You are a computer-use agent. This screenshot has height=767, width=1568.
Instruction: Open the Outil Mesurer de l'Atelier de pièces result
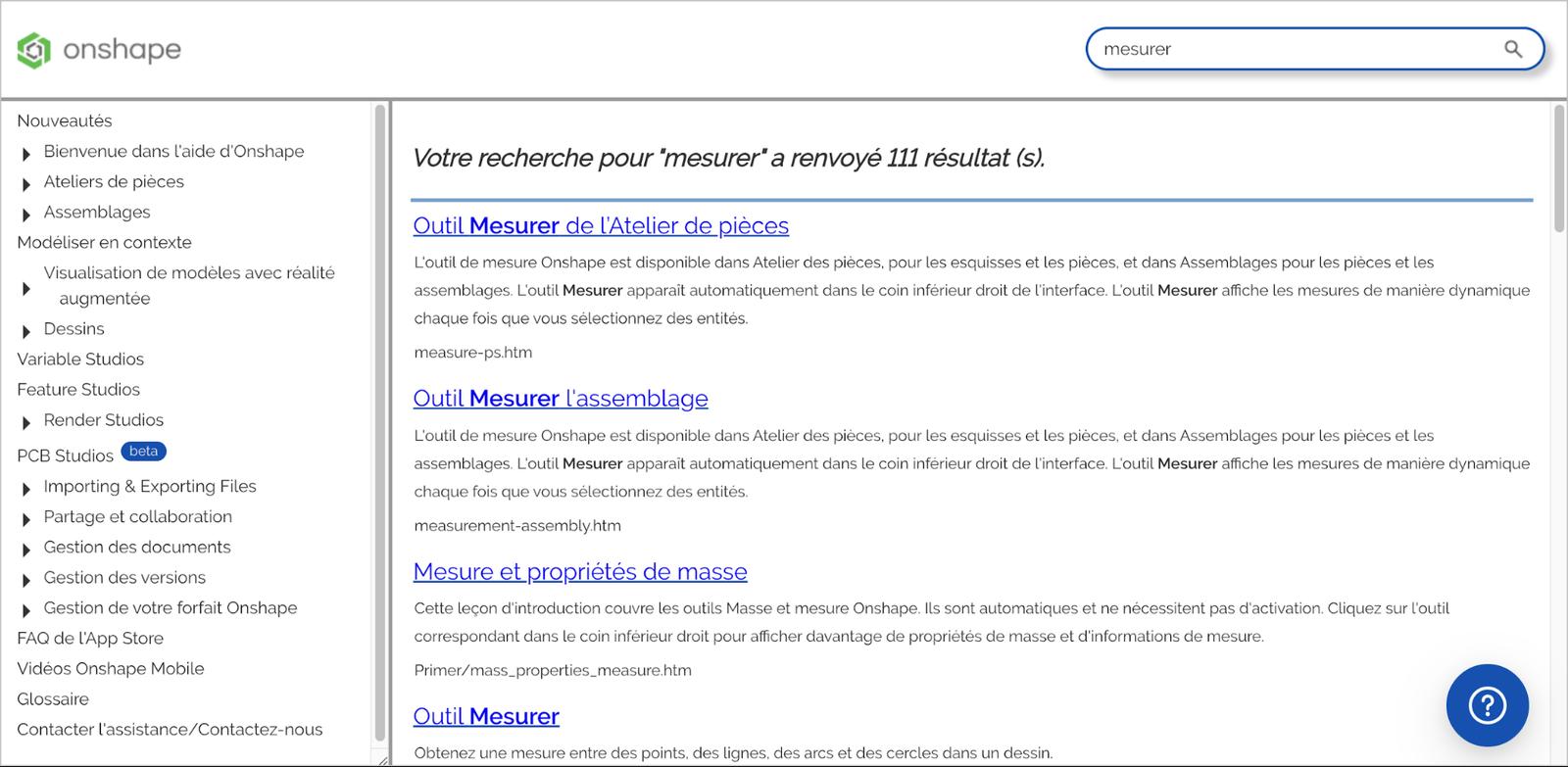pyautogui.click(x=601, y=225)
